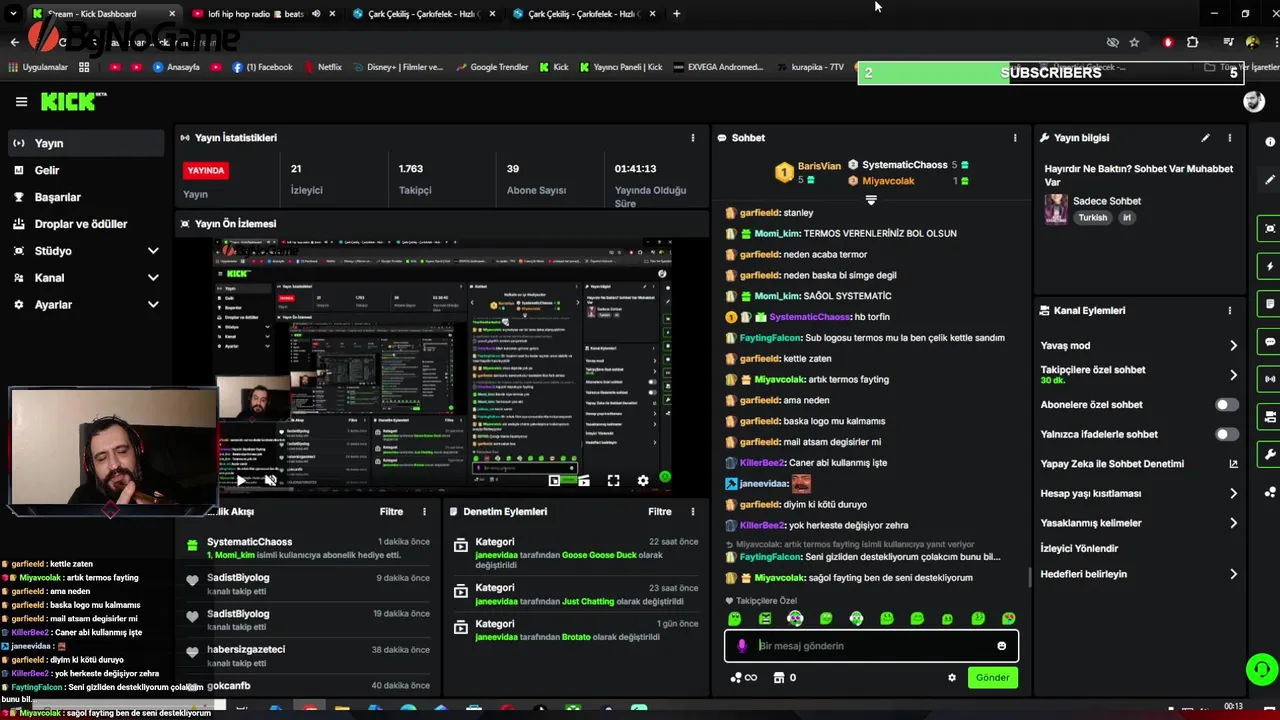
Task: Click the speech bubble icon in right sidebar
Action: 1270,342
